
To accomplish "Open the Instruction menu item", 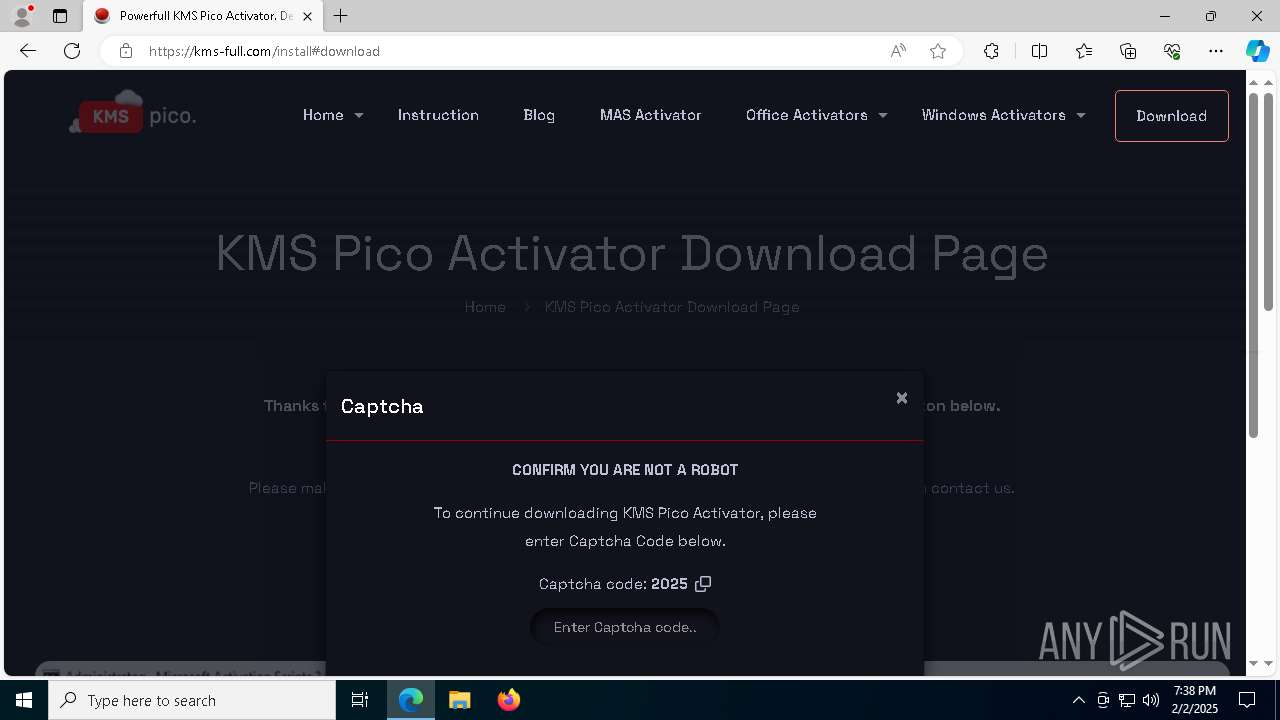I will [438, 115].
